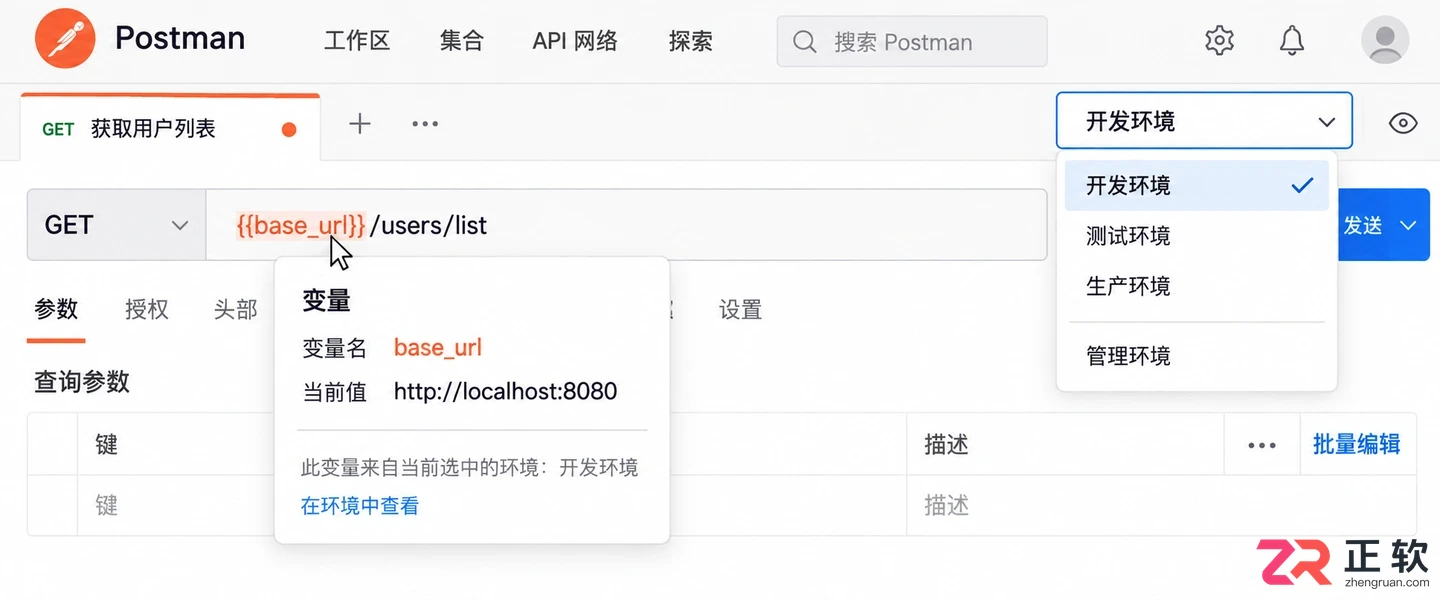Click the search magnifier icon

tap(804, 42)
